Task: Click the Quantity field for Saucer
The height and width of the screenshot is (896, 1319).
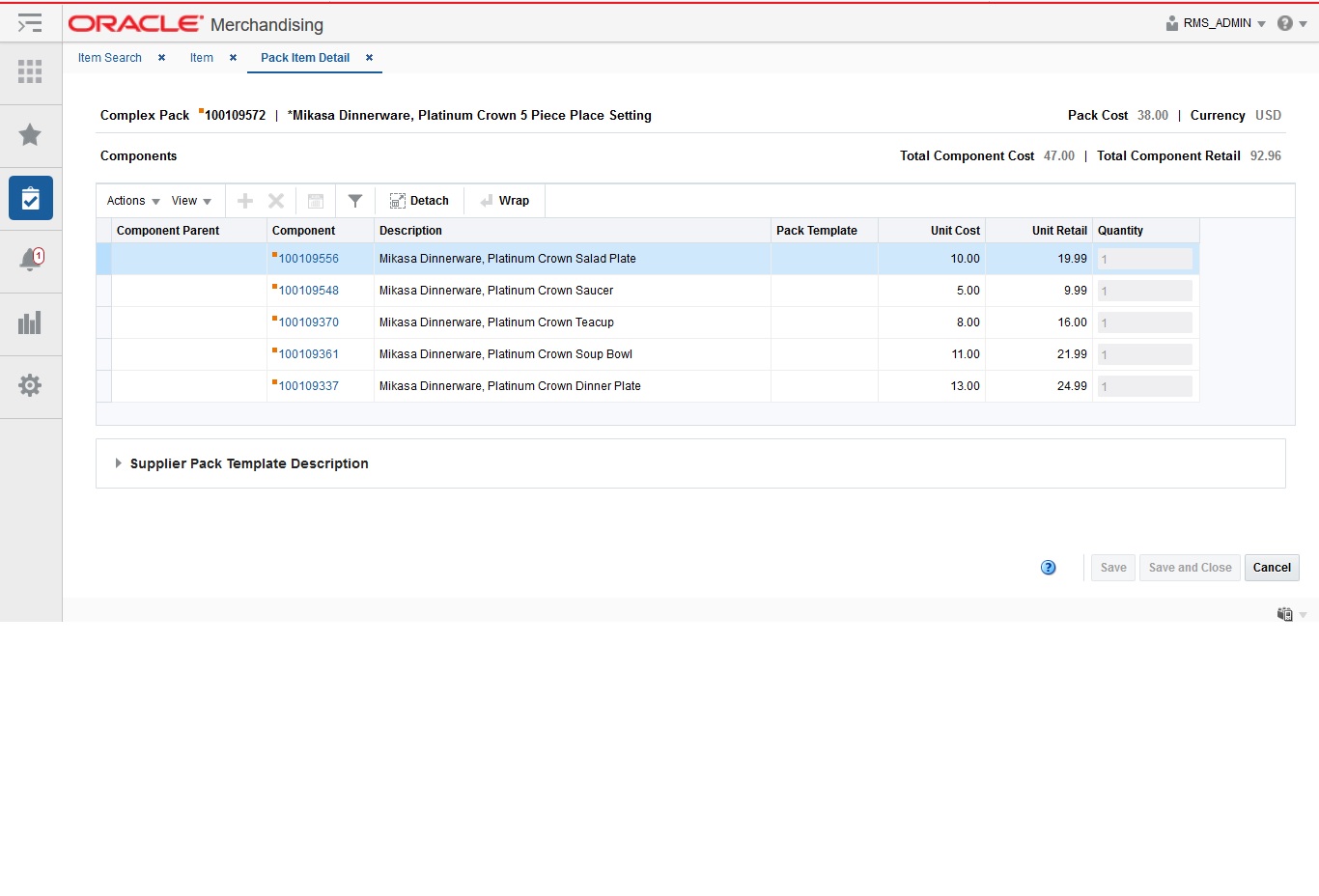Action: click(1145, 291)
